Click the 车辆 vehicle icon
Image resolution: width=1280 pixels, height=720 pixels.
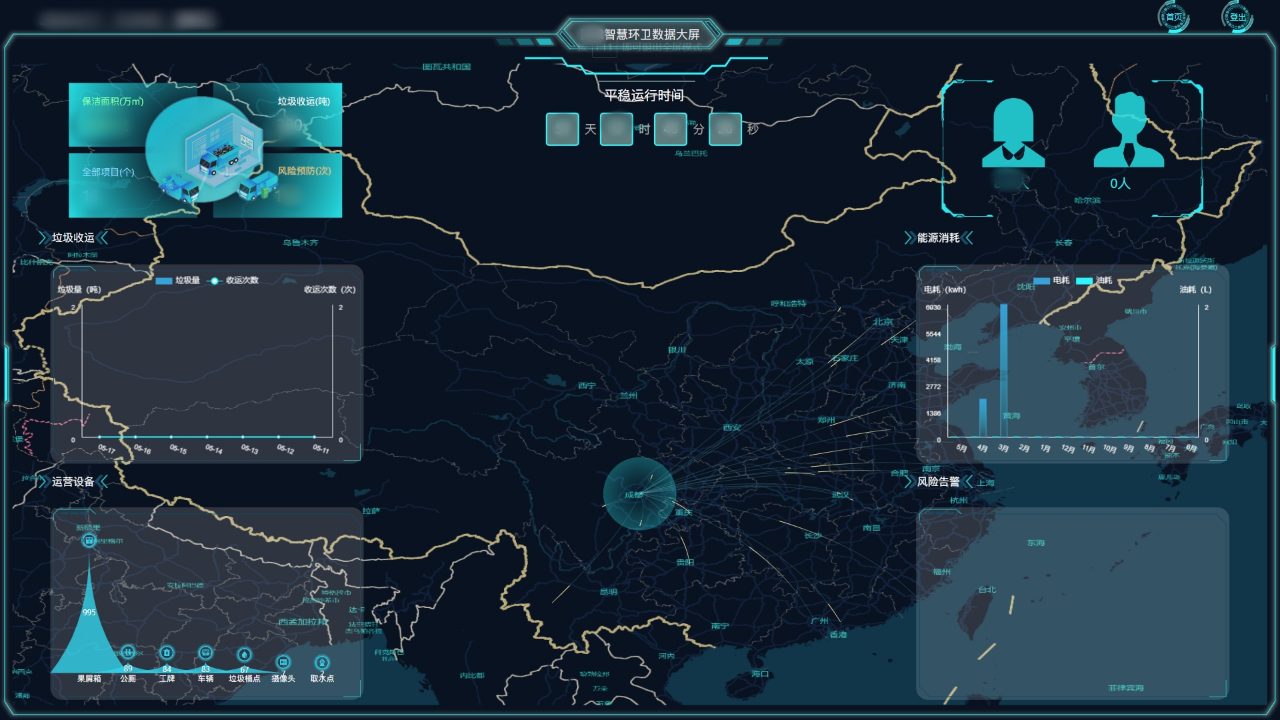coord(205,652)
